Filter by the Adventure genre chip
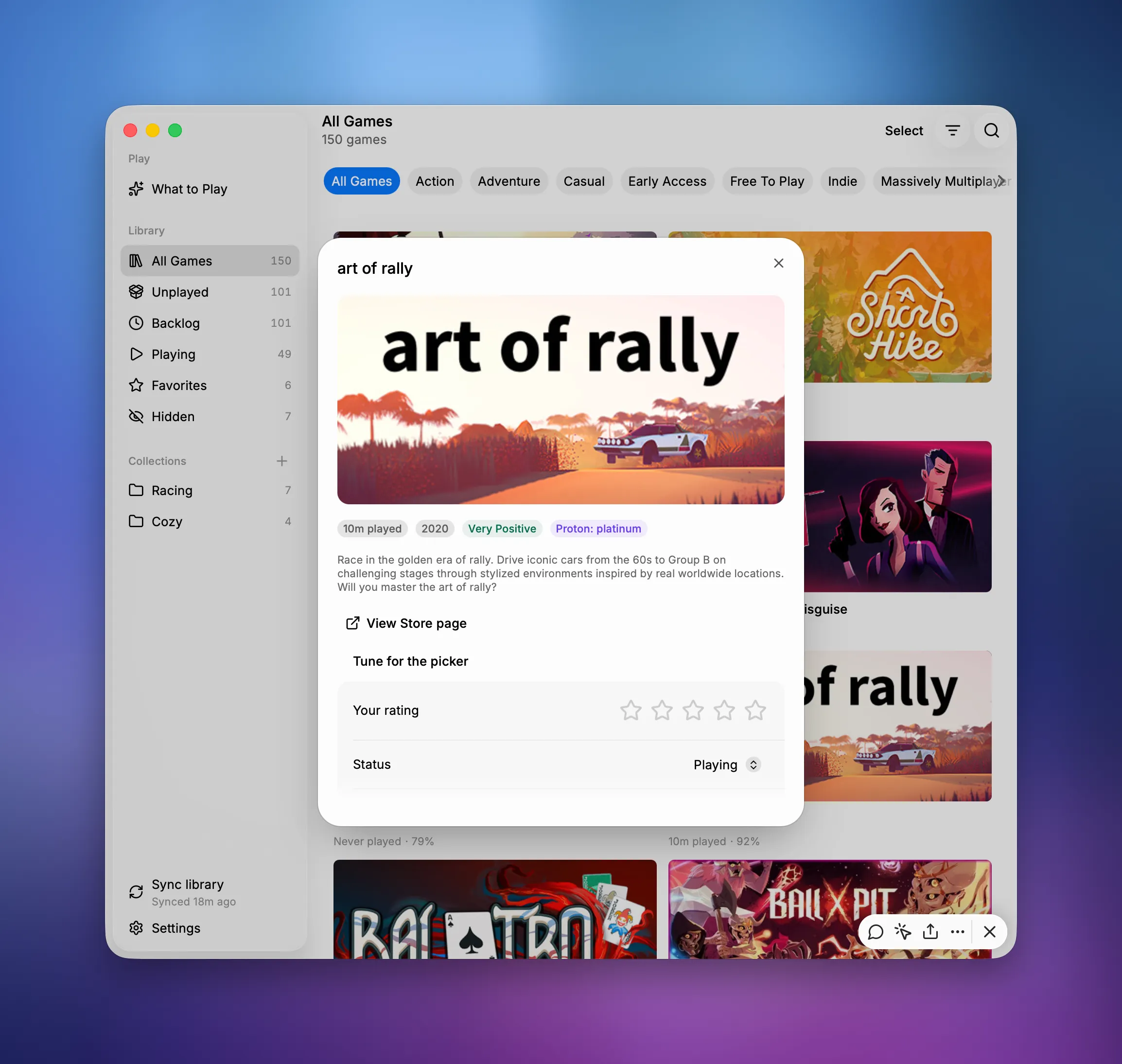1122x1064 pixels. (509, 181)
